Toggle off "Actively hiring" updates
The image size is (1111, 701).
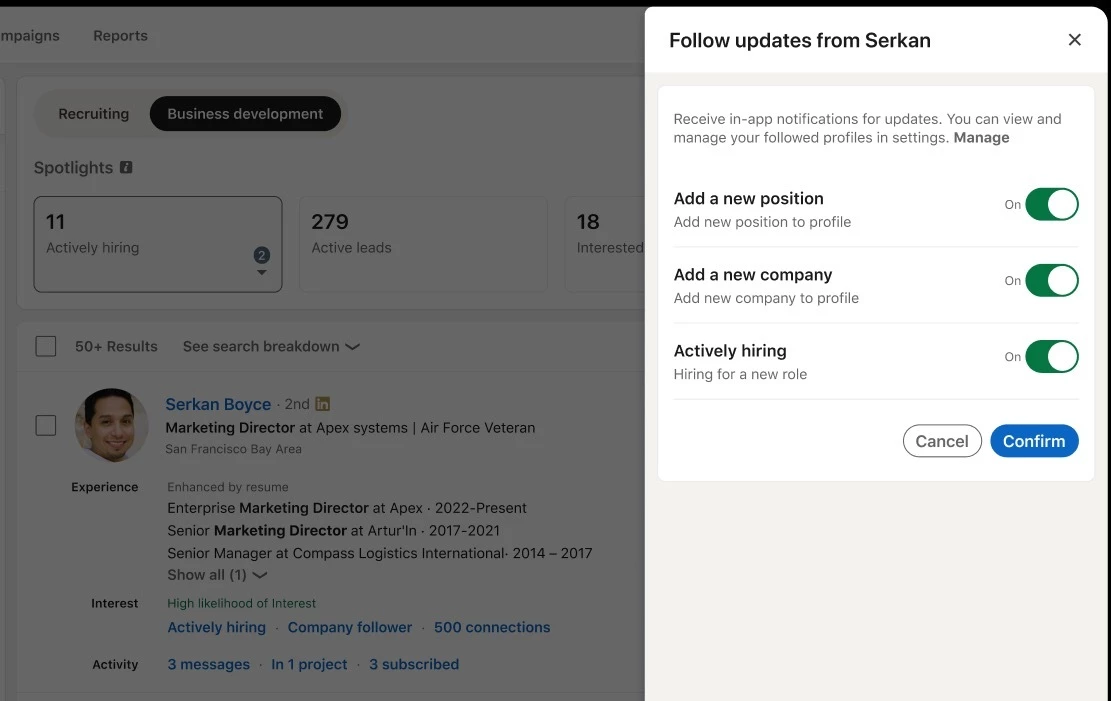tap(1051, 356)
